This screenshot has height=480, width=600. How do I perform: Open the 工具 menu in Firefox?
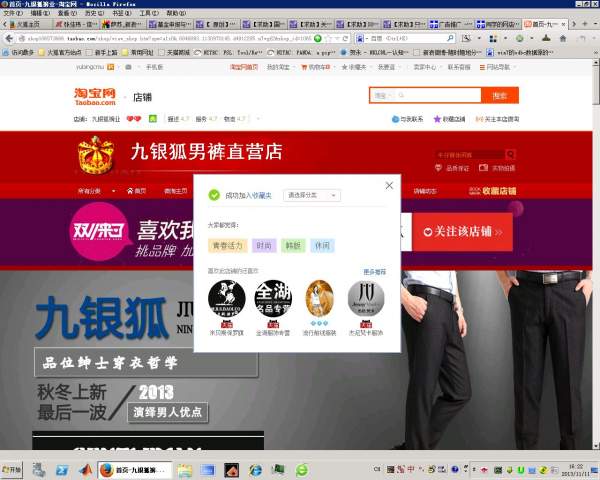(x=149, y=13)
